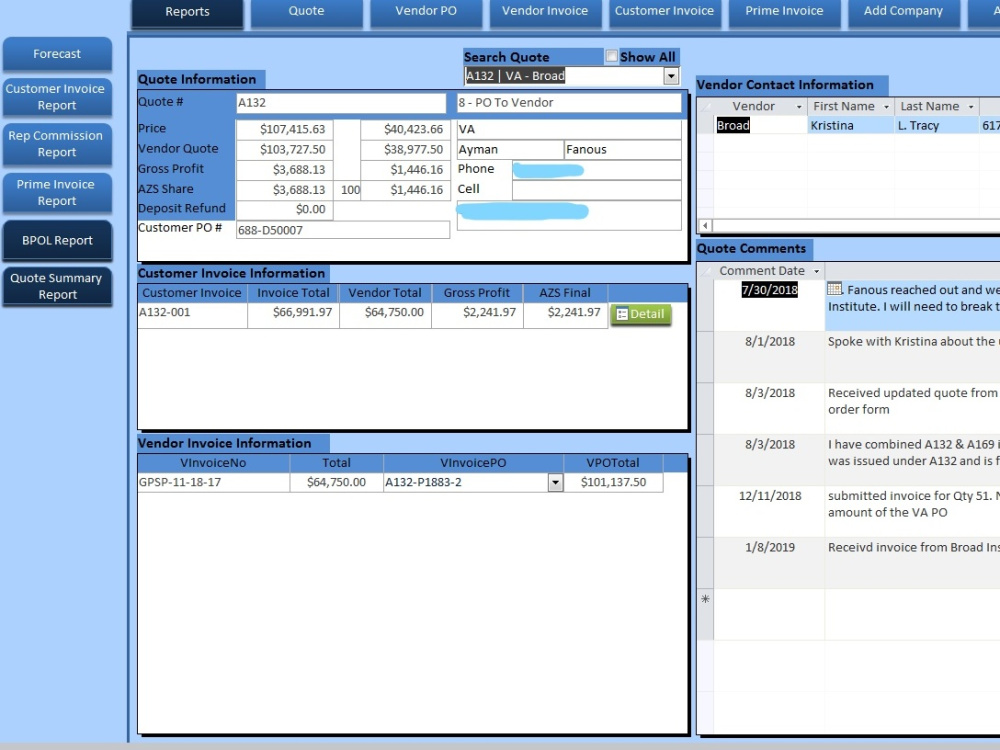Open the Comment Date column filter arrow

pos(816,271)
